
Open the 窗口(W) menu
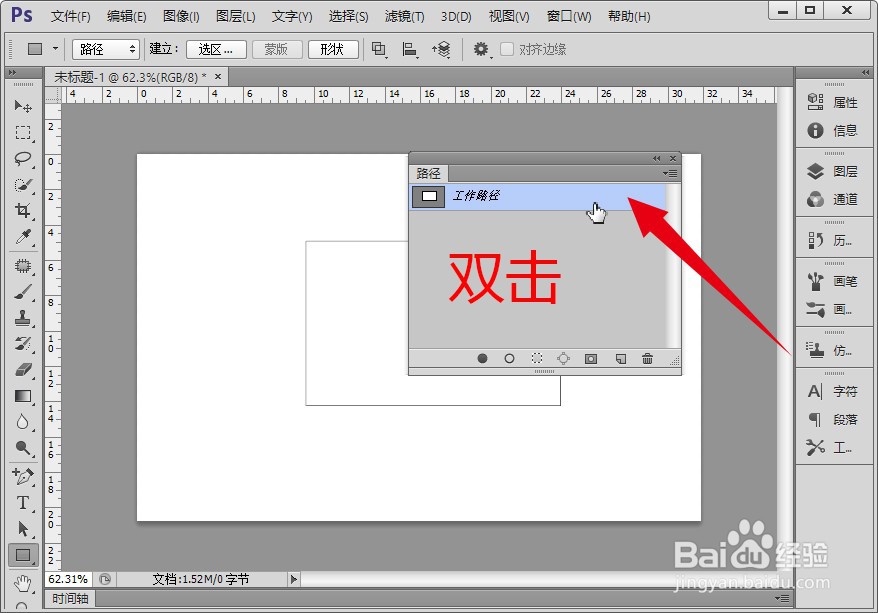pyautogui.click(x=569, y=16)
